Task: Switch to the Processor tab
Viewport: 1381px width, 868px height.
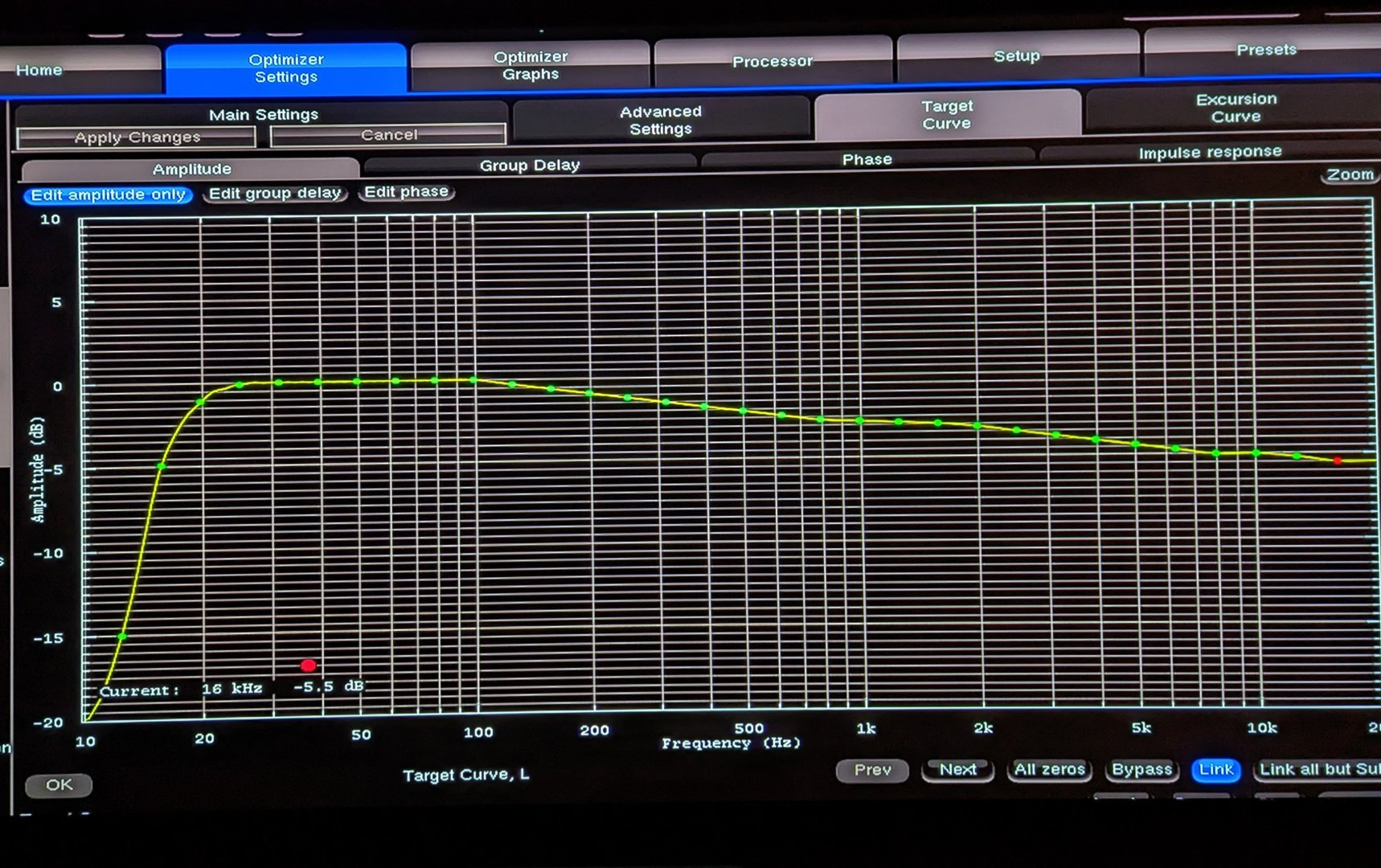Action: pyautogui.click(x=772, y=61)
